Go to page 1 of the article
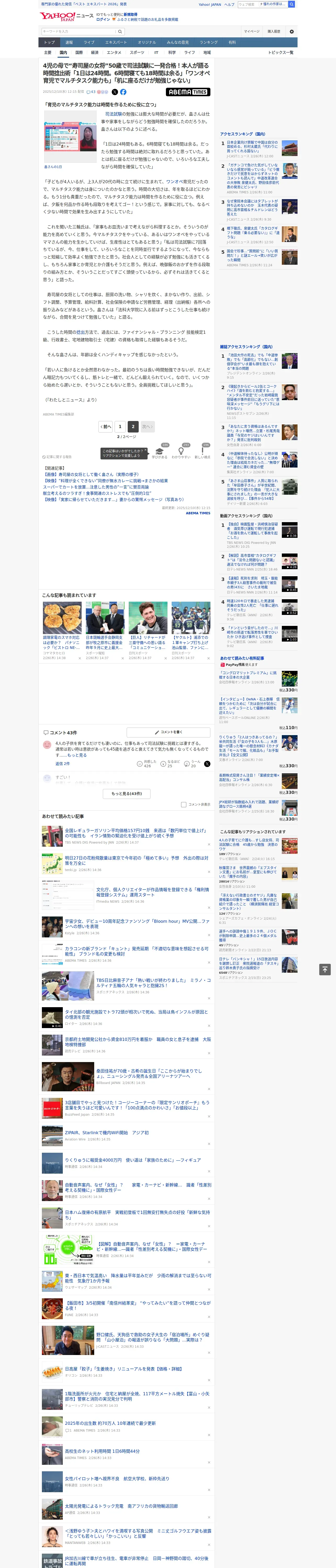 (120, 427)
